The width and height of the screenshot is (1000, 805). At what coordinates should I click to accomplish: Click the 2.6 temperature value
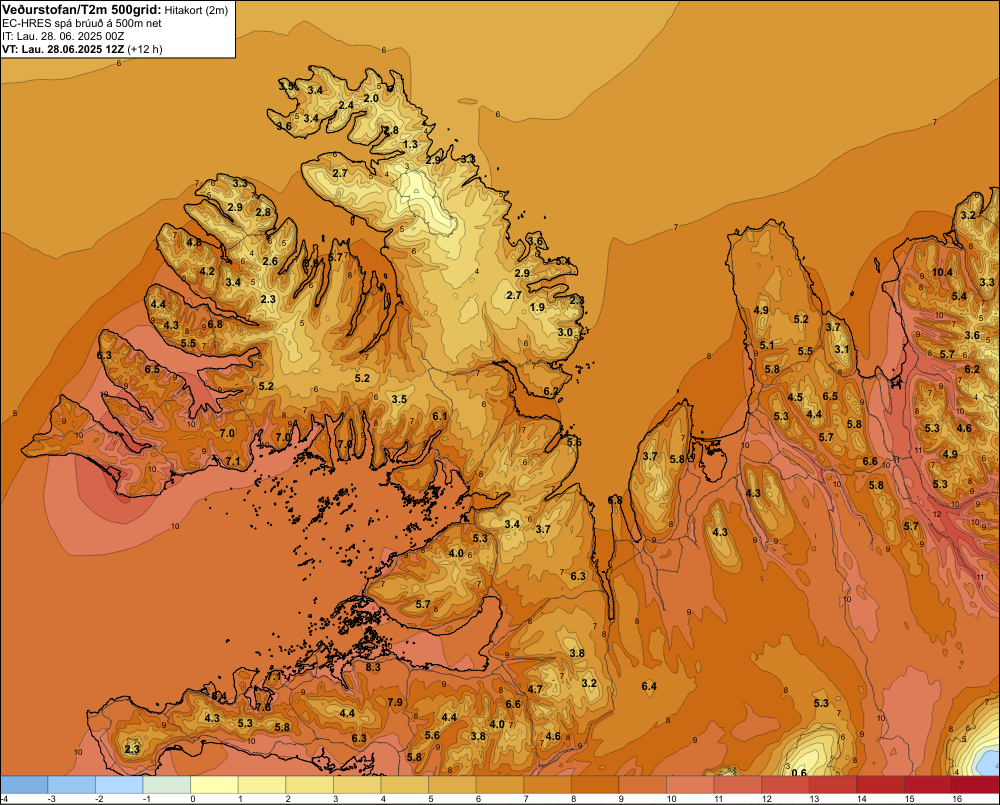270,261
